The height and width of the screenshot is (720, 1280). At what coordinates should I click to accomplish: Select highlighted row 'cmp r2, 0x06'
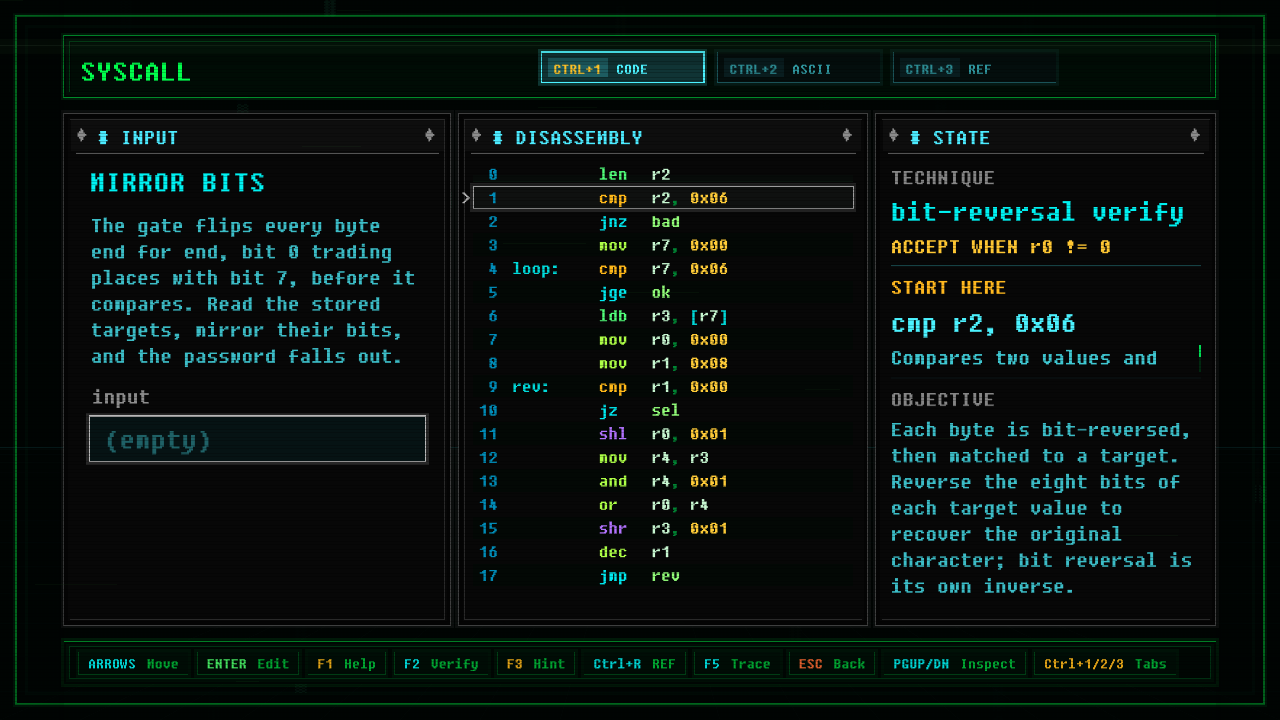pos(663,198)
